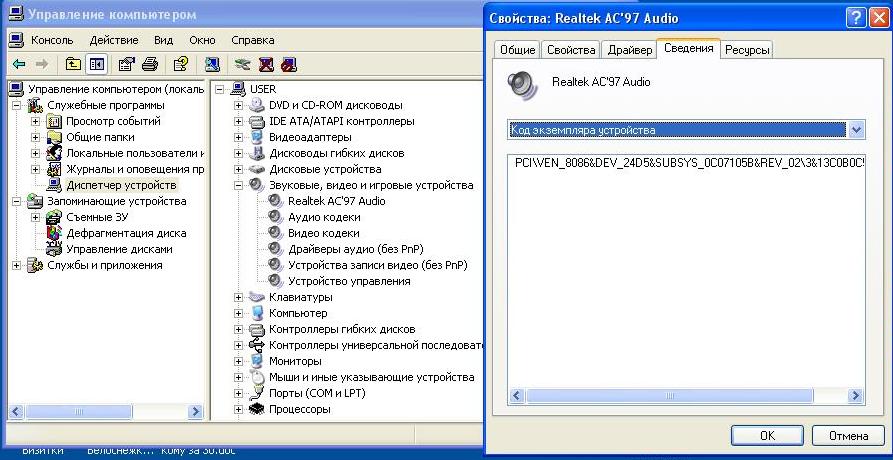
Task: Expand Процессоры node
Action: (x=239, y=409)
